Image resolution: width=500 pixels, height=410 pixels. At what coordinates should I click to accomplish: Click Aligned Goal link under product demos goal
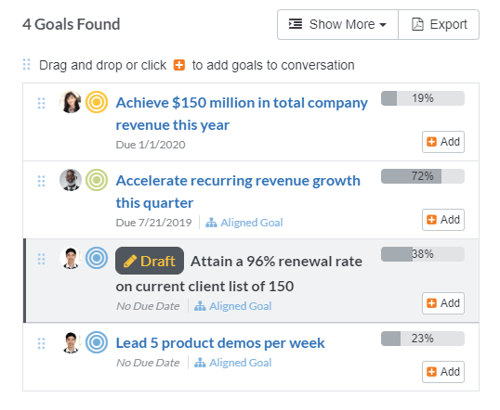click(233, 363)
